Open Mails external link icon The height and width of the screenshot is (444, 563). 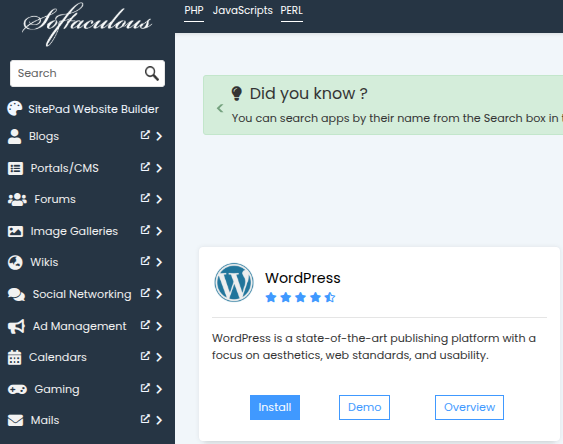[145, 419]
